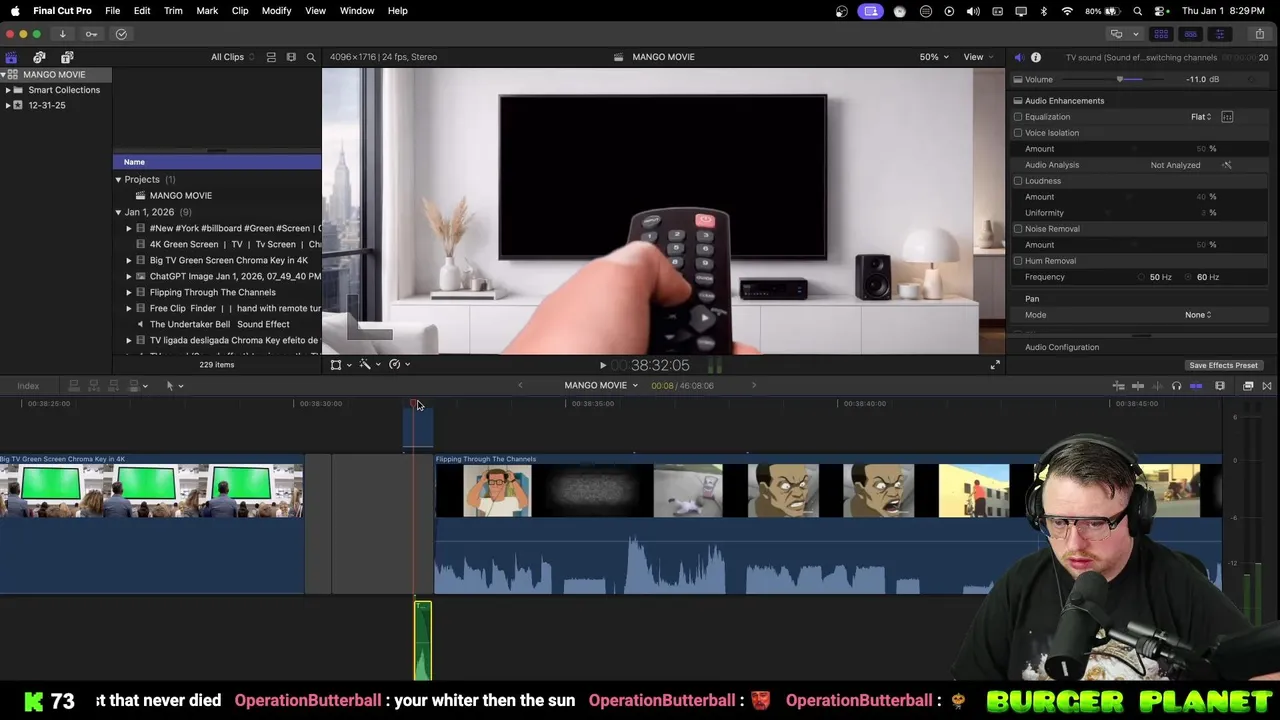Screen dimensions: 1280x720
Task: Collapse the Projects group triangle
Action: [x=118, y=180]
